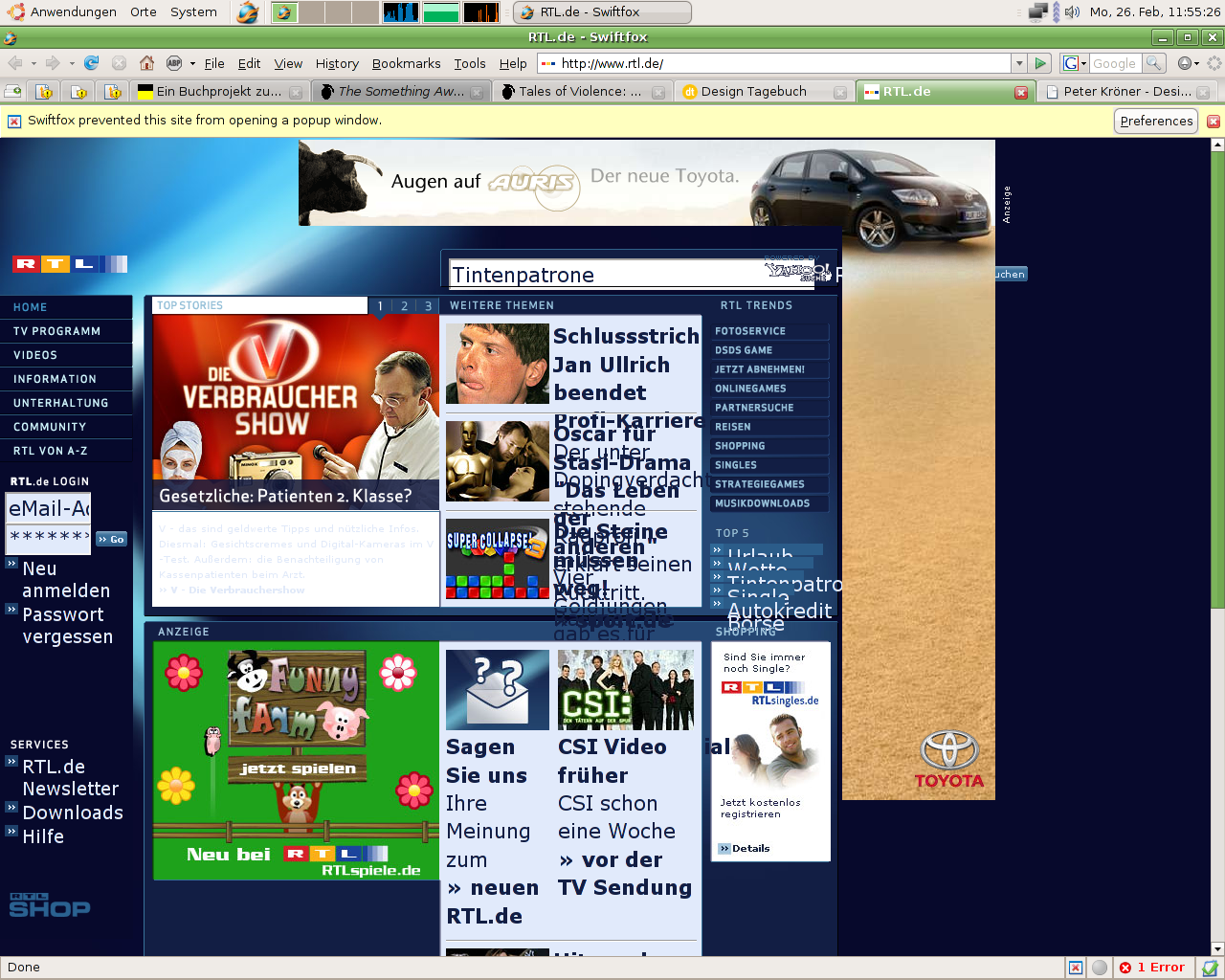Show Top Stories page 2
The width and height of the screenshot is (1225, 980).
[x=404, y=306]
